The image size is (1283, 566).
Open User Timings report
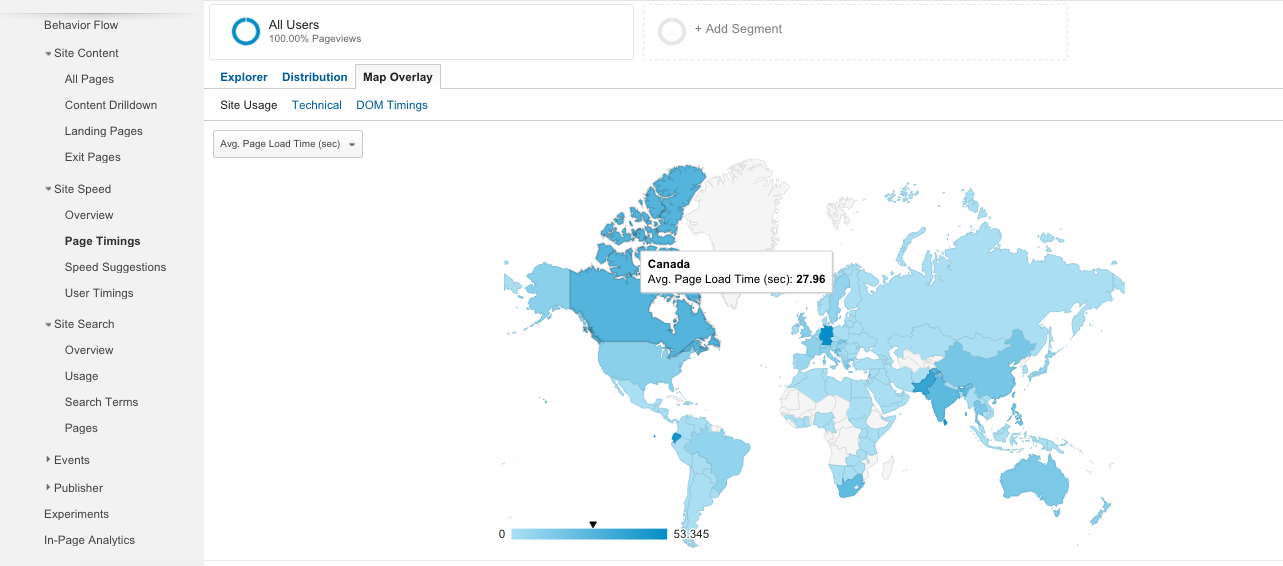99,293
